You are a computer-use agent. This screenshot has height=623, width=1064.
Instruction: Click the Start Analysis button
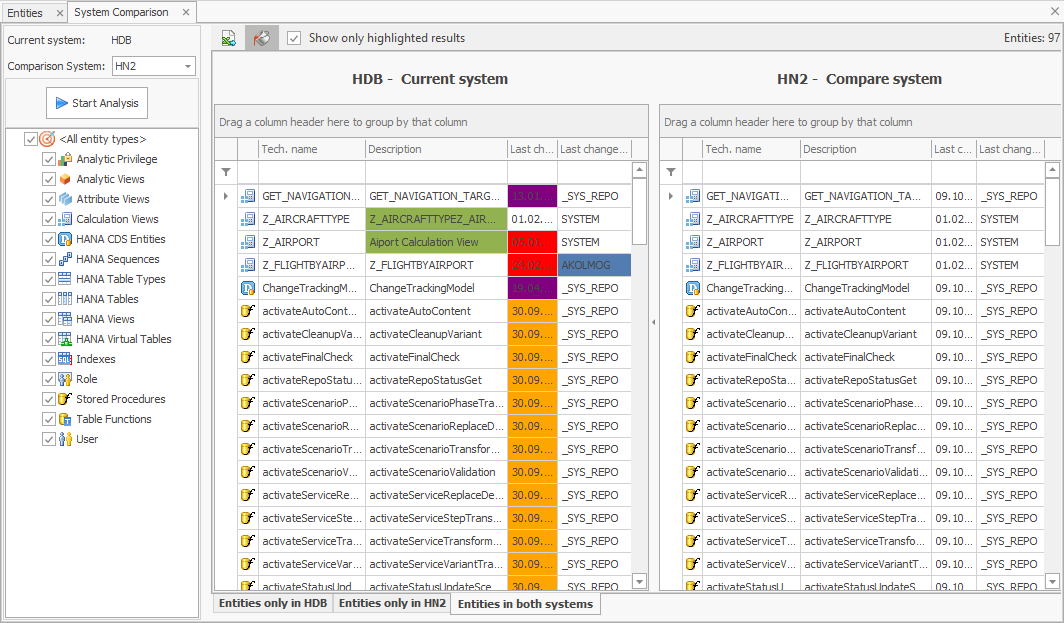[97, 103]
